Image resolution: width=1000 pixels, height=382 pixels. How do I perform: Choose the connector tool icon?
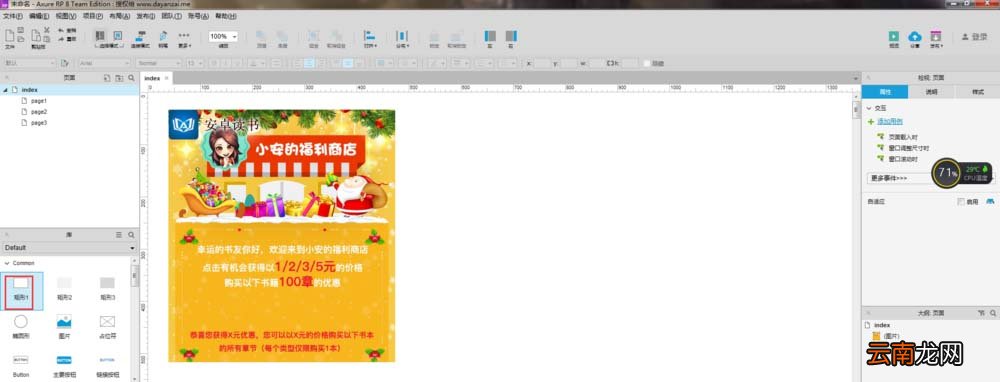tap(140, 36)
